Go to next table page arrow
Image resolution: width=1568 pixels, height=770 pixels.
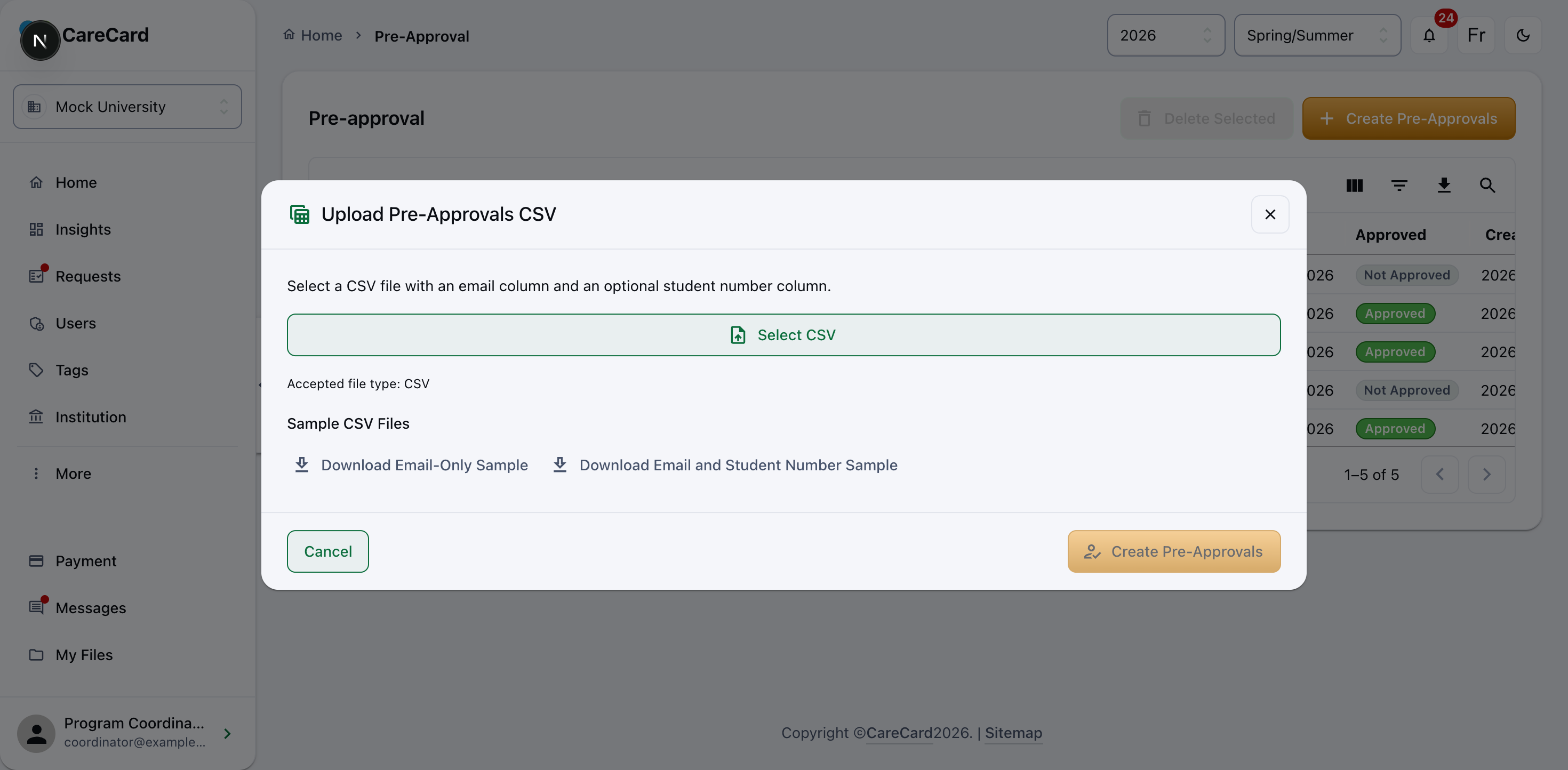pyautogui.click(x=1486, y=474)
